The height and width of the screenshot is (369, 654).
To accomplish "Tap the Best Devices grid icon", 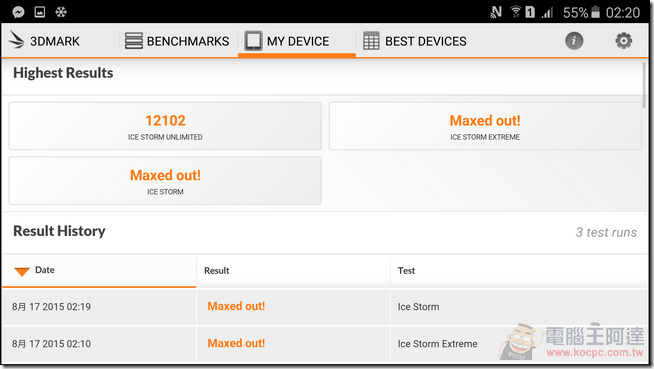I will (x=371, y=41).
